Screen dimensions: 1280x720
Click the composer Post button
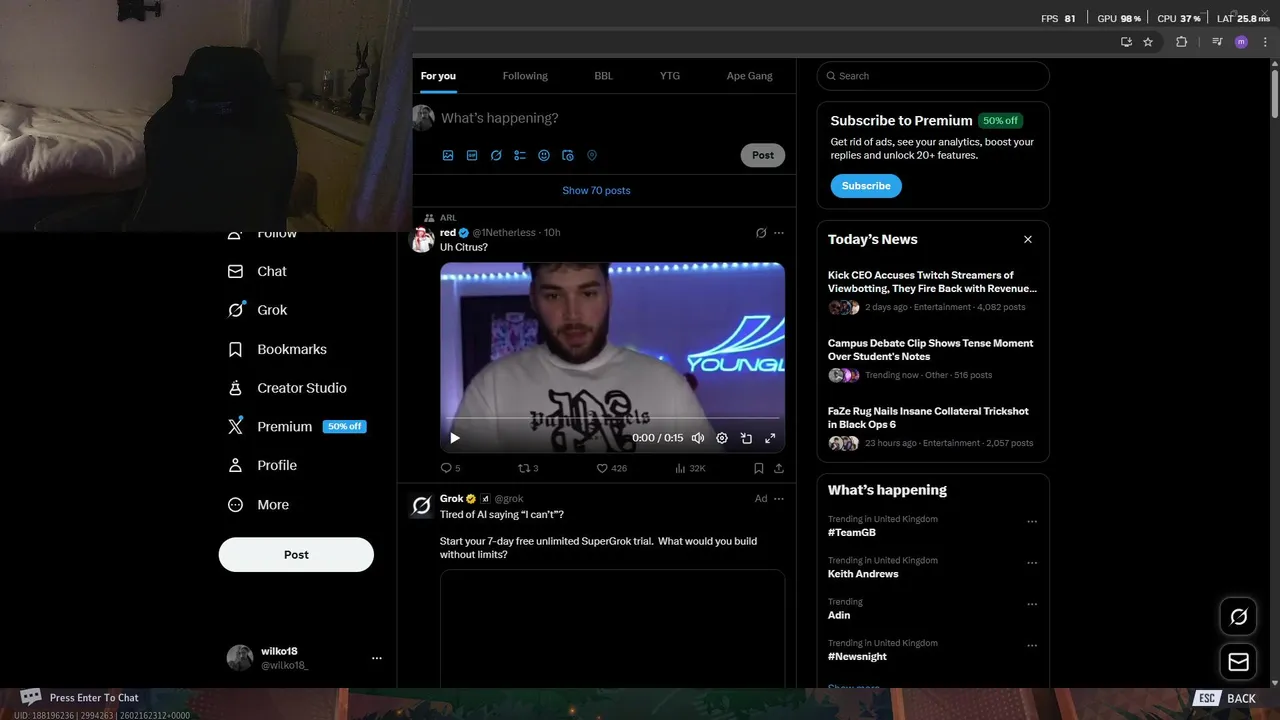(x=763, y=155)
